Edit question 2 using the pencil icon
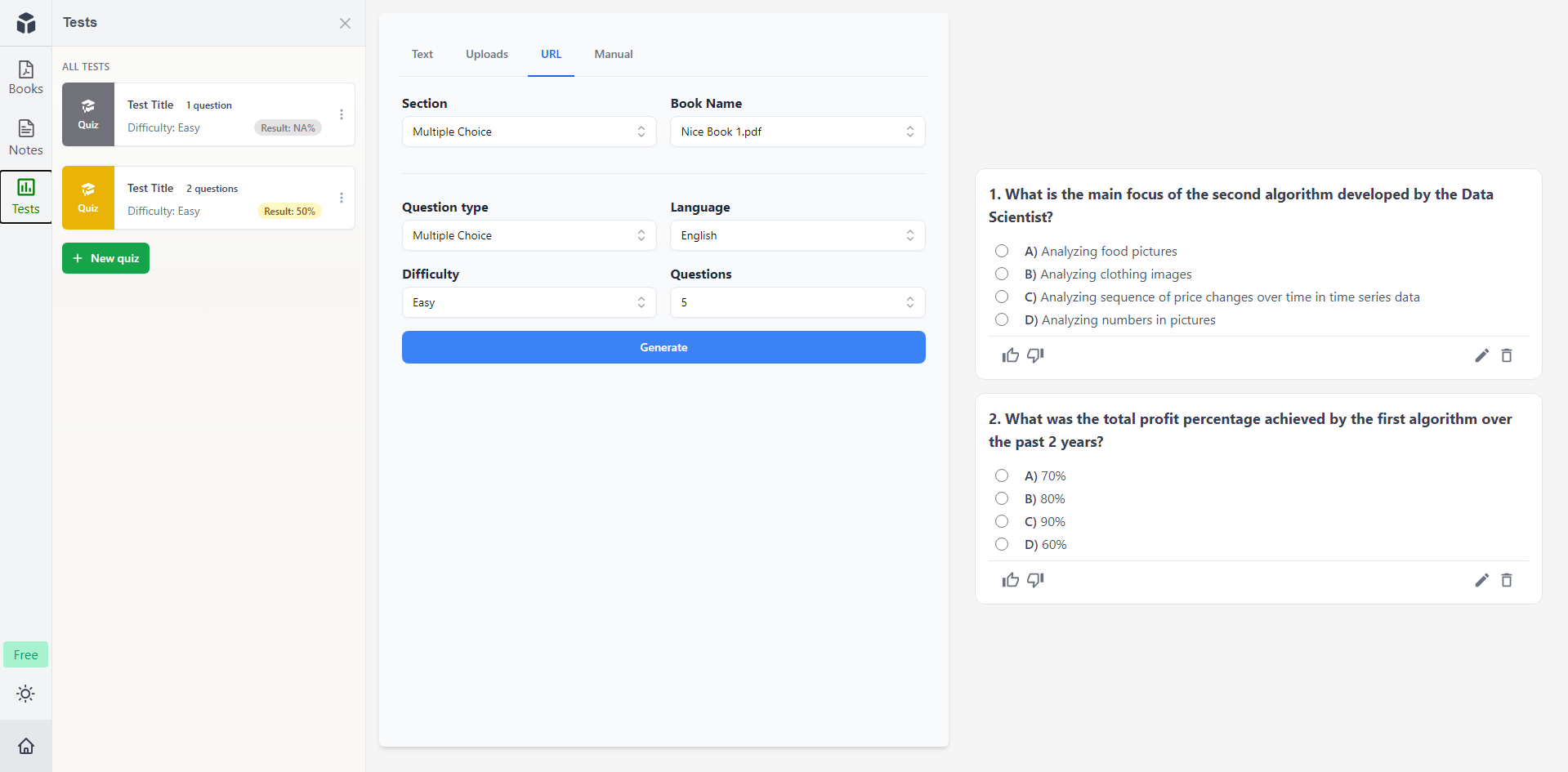The width and height of the screenshot is (1568, 772). pos(1481,579)
